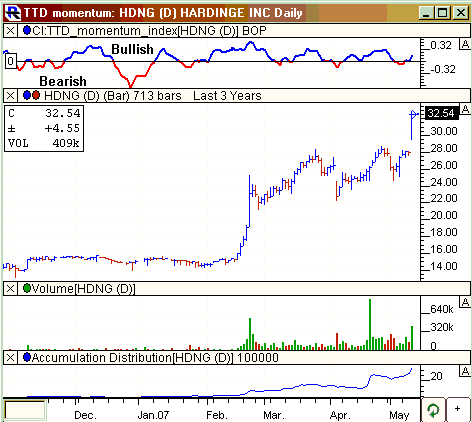This screenshot has width=472, height=422.
Task: Click the latest blue price bar near 32.54
Action: (412, 125)
